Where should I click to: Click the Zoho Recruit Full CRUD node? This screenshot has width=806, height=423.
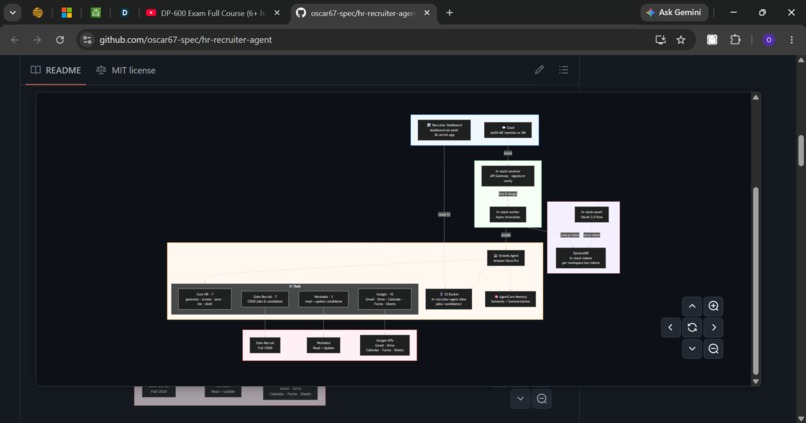[265, 345]
